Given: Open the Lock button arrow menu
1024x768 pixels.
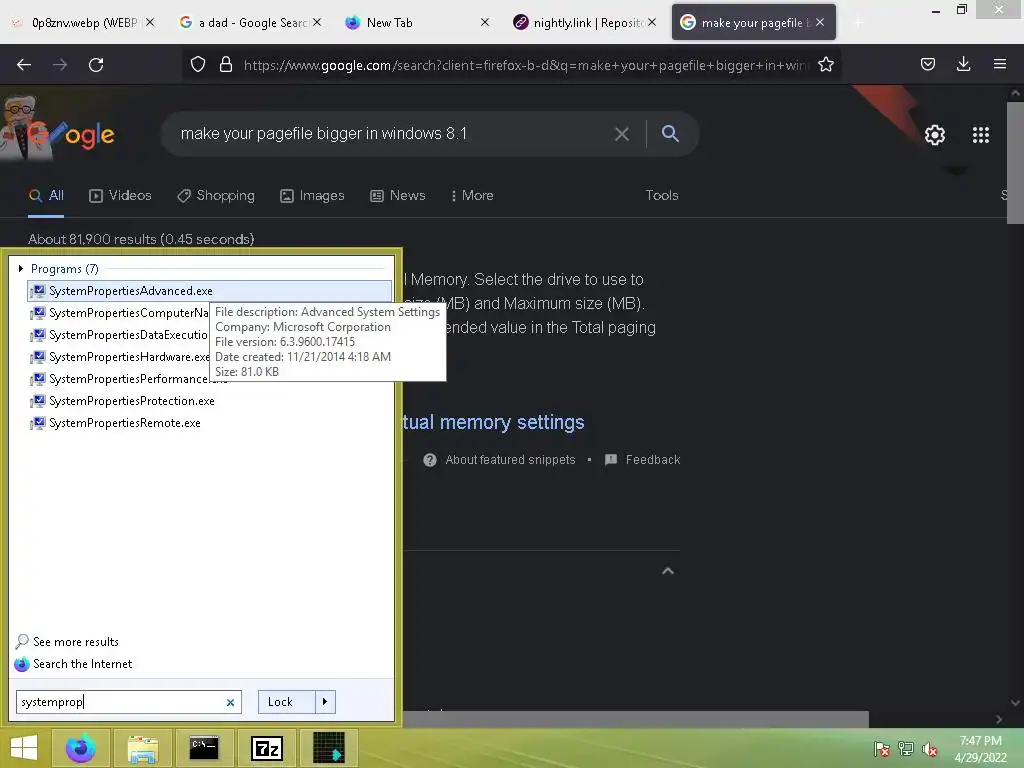Looking at the screenshot, I should [325, 702].
